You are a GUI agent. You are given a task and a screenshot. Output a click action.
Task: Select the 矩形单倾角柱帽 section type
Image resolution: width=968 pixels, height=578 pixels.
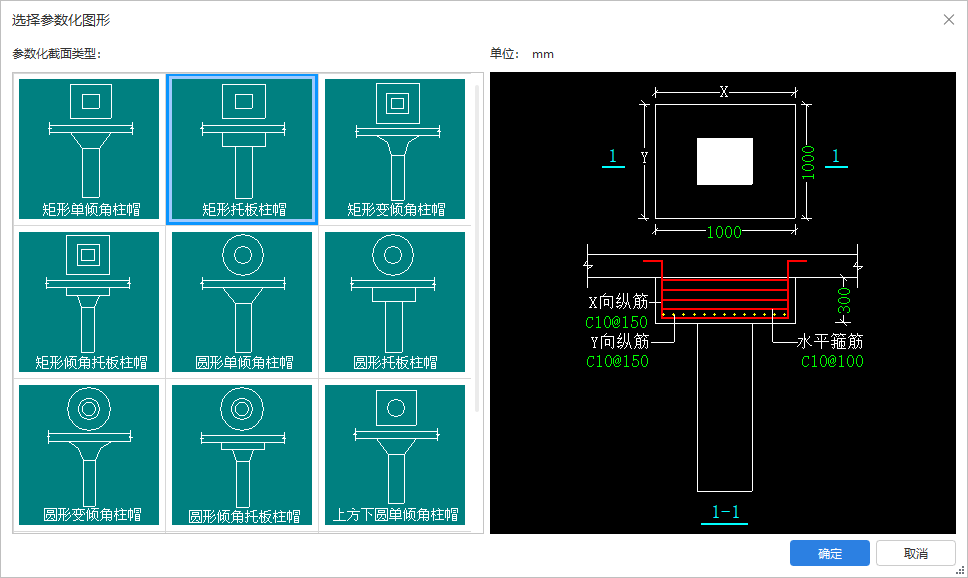(89, 149)
